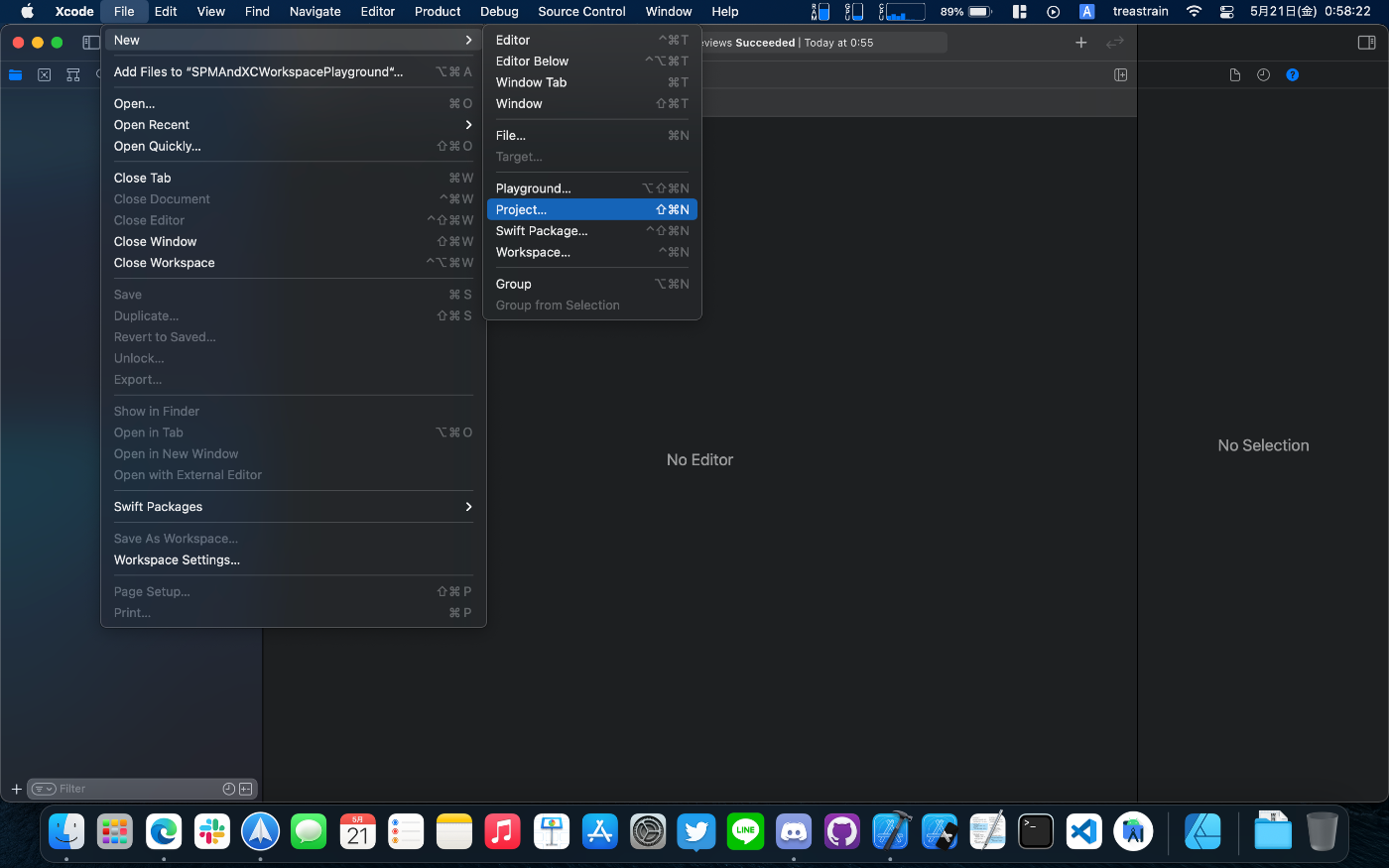
Task: Open the filter options dropdown icon
Action: click(x=44, y=790)
